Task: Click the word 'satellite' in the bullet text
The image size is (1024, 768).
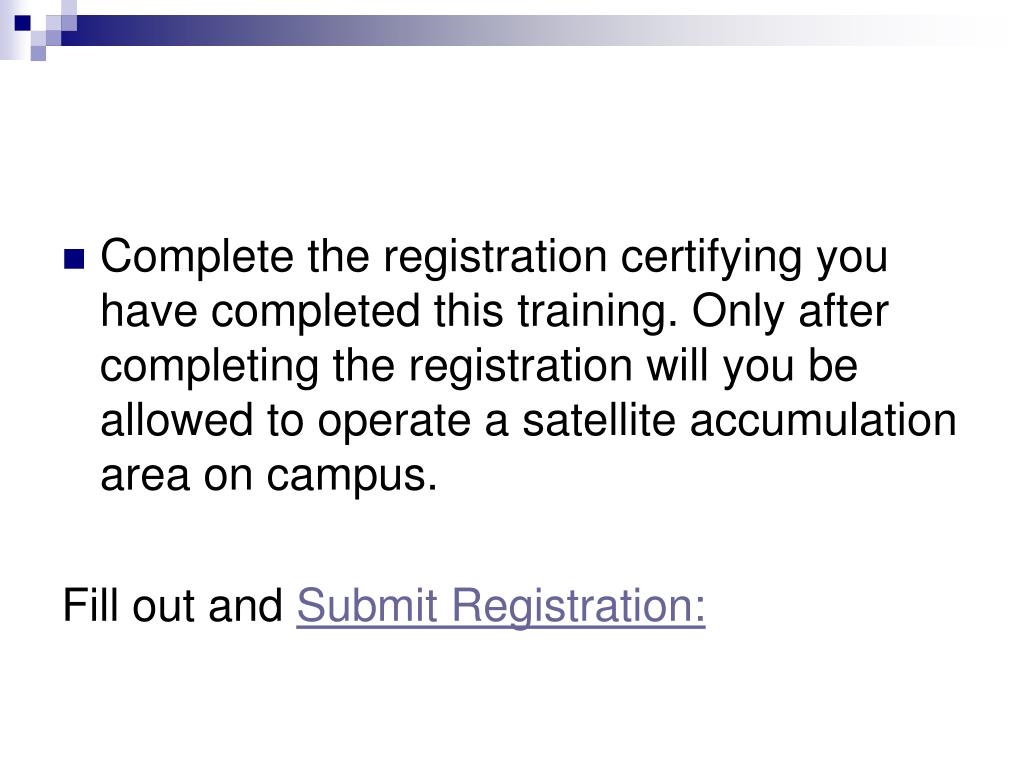Action: click(x=598, y=420)
